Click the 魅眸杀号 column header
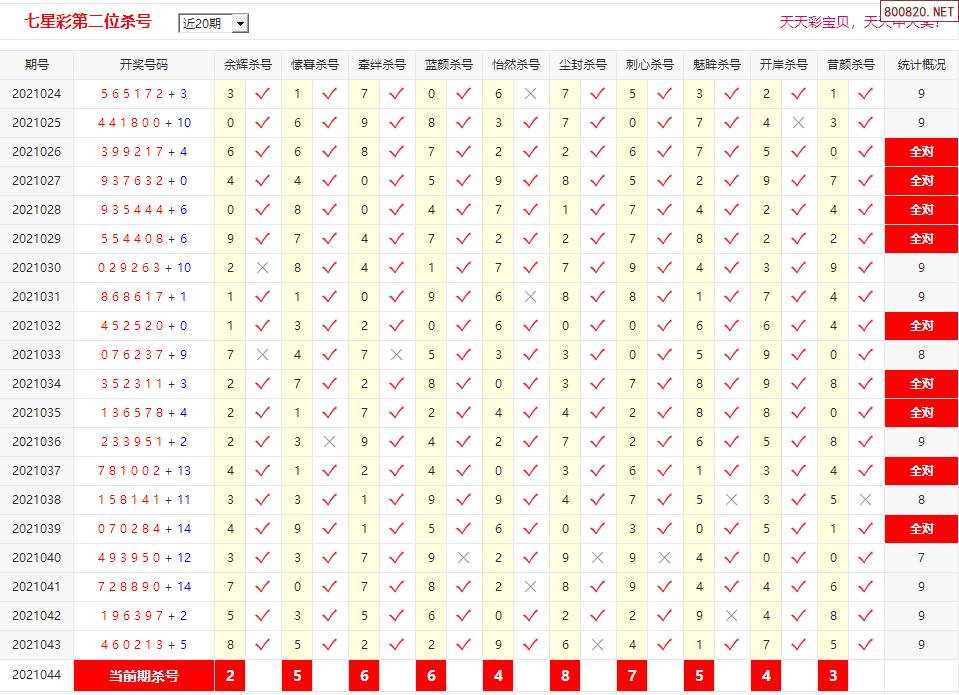 [717, 65]
